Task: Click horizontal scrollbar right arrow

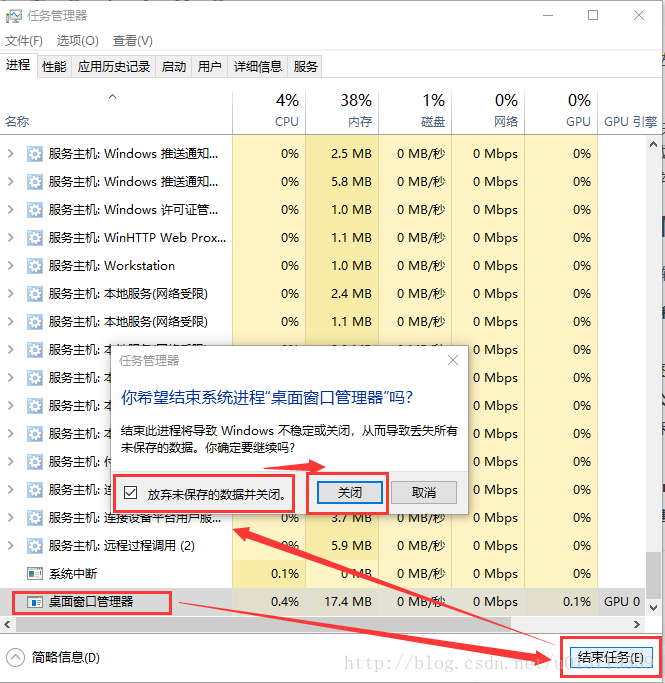Action: (x=637, y=624)
